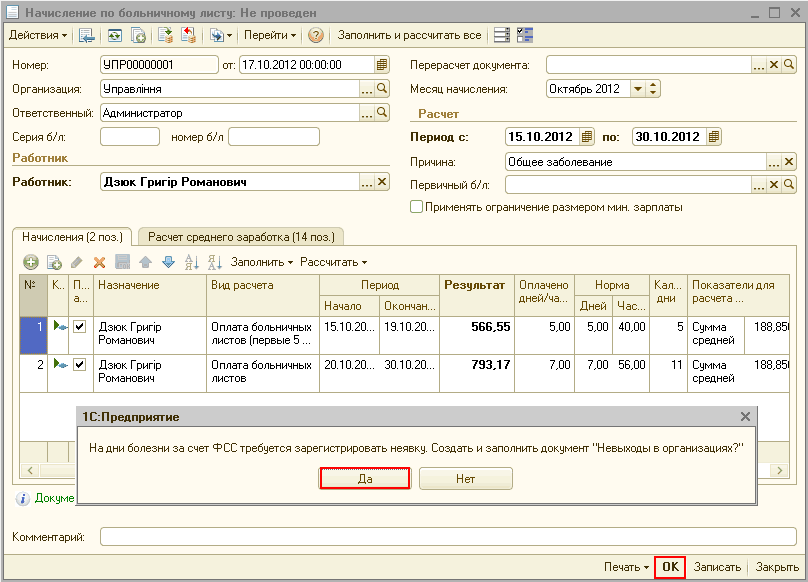Clear the Первичный б/л field
The image size is (808, 582).
click(x=773, y=185)
